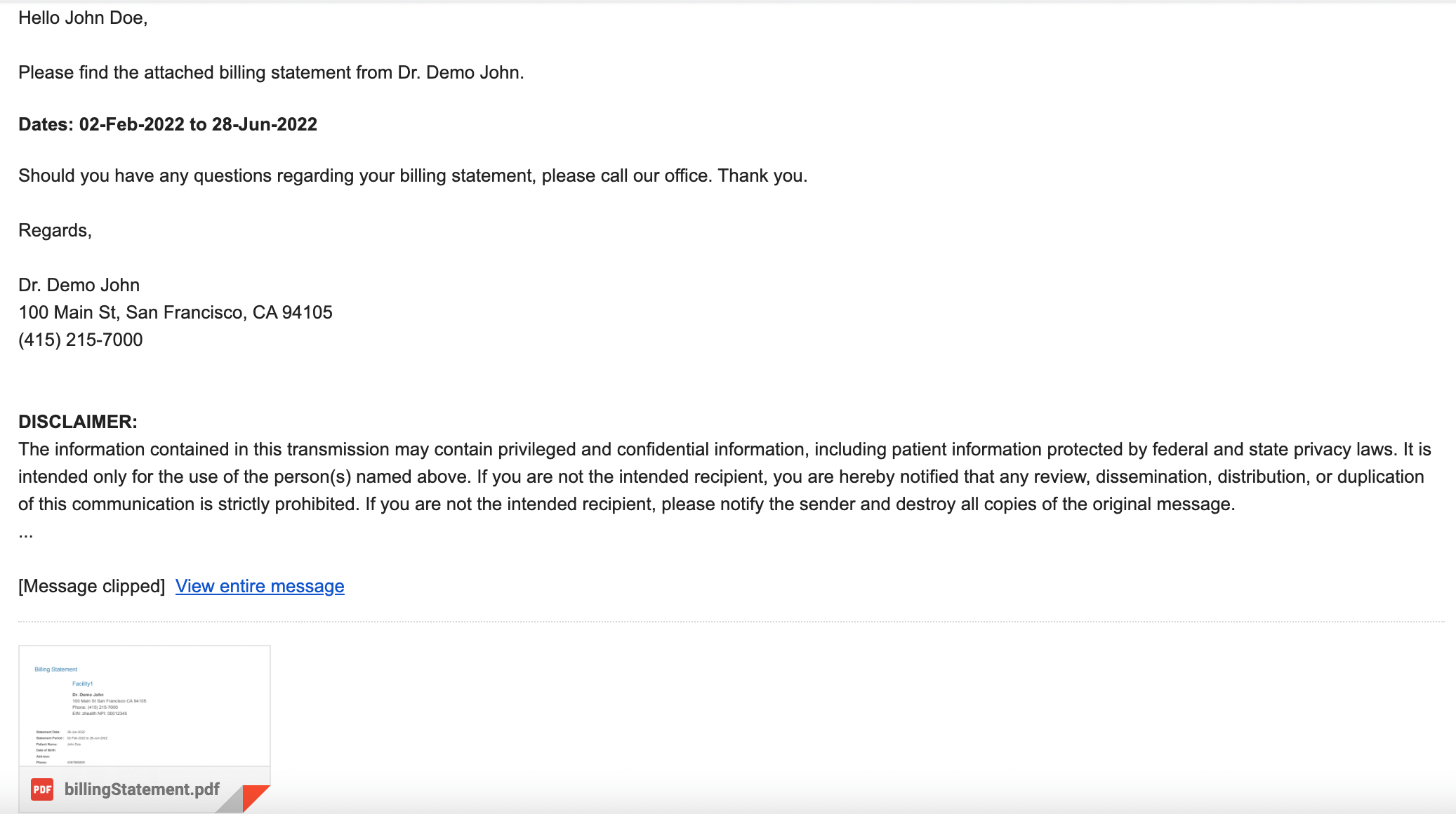Click the Dates: 02-Feb-2022 to 28-Jun-2022 line
Screen dimensions: 1456x814
tap(168, 124)
